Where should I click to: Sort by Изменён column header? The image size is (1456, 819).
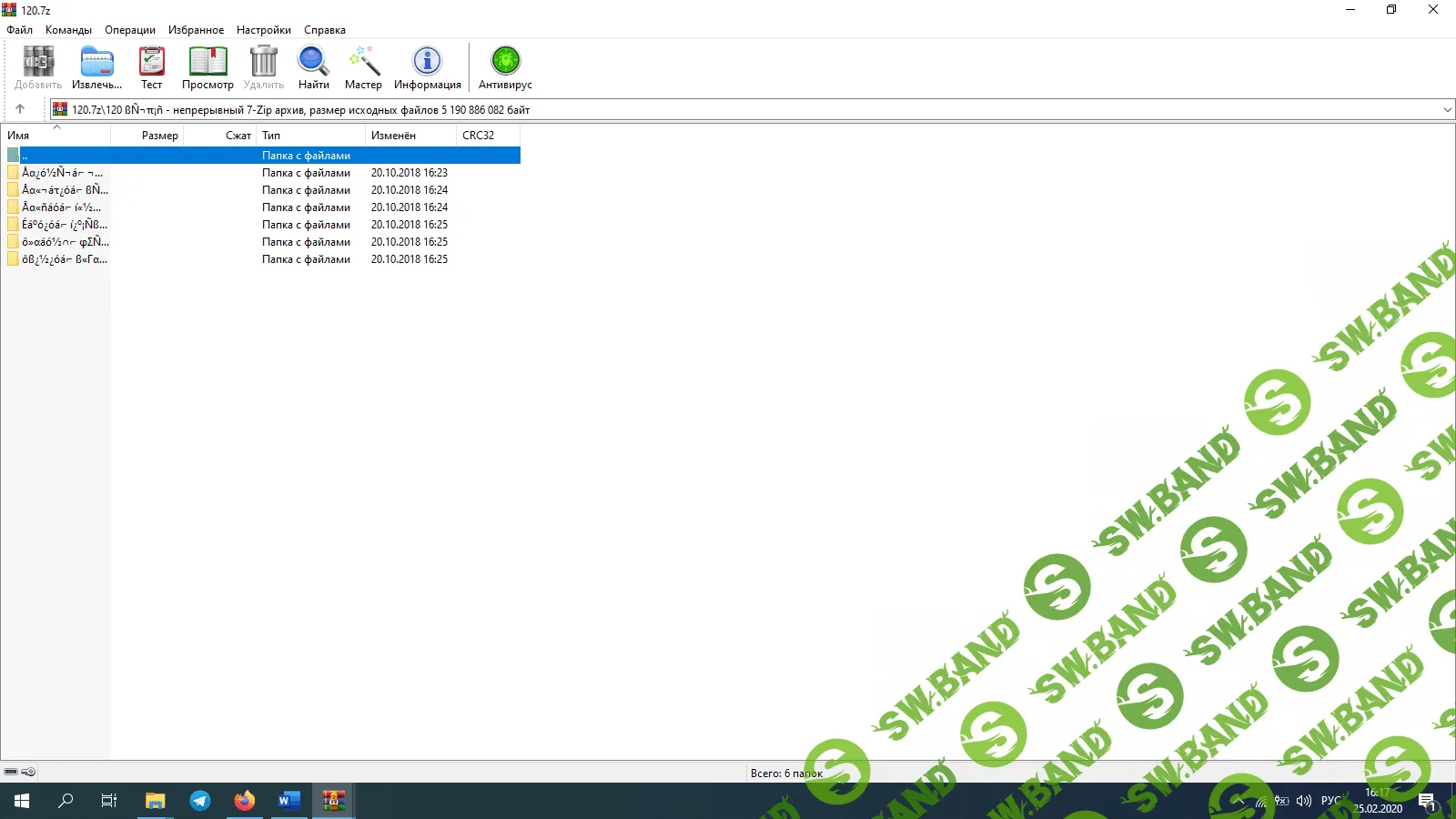[409, 136]
